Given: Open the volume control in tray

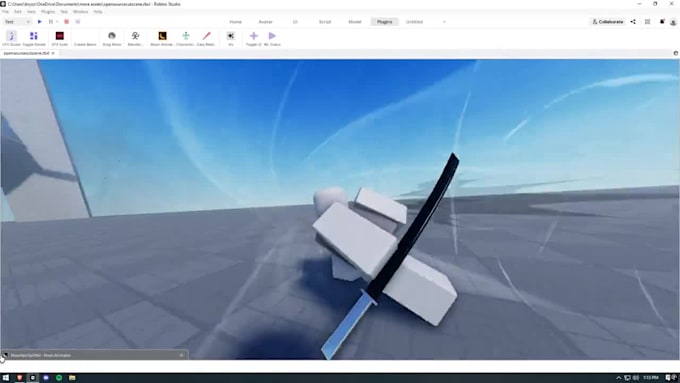Looking at the screenshot, I should pos(636,378).
